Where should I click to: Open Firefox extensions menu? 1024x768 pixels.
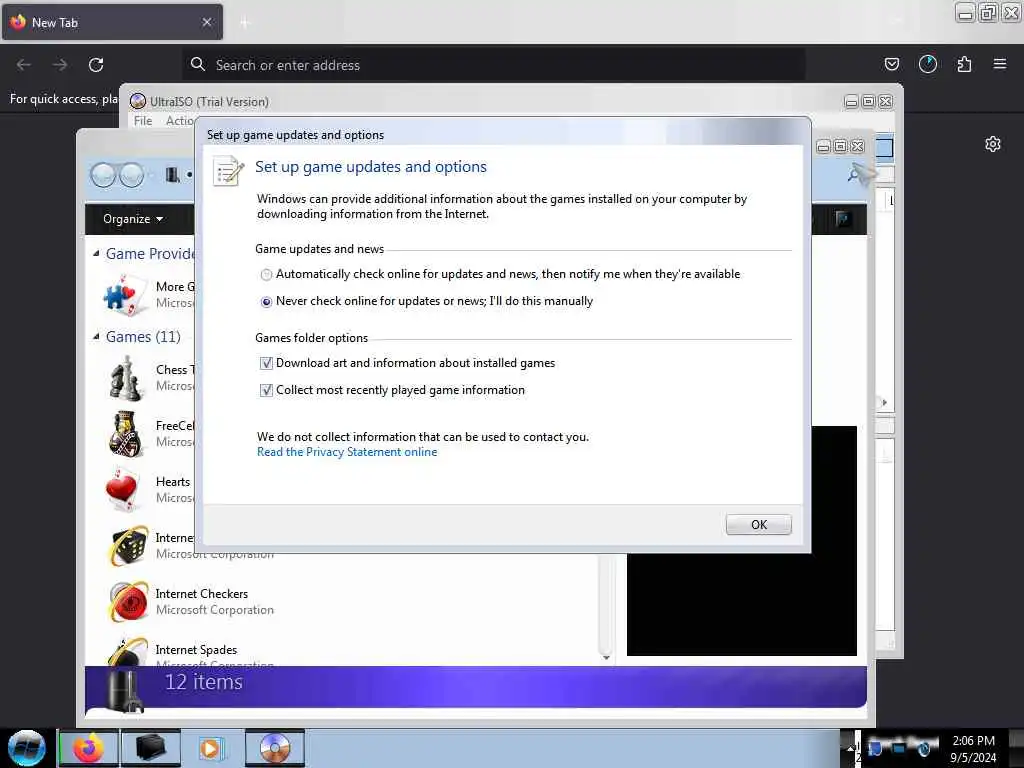click(x=964, y=64)
